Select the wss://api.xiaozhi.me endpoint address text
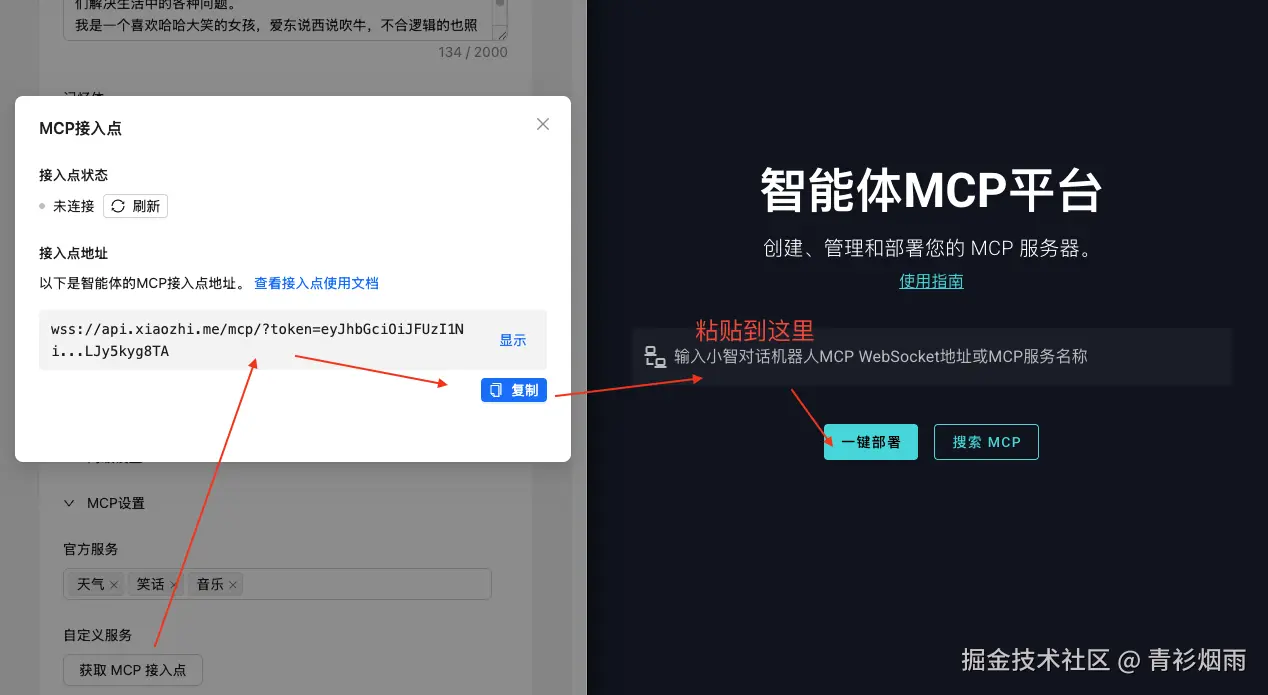The image size is (1268, 695). 257,340
